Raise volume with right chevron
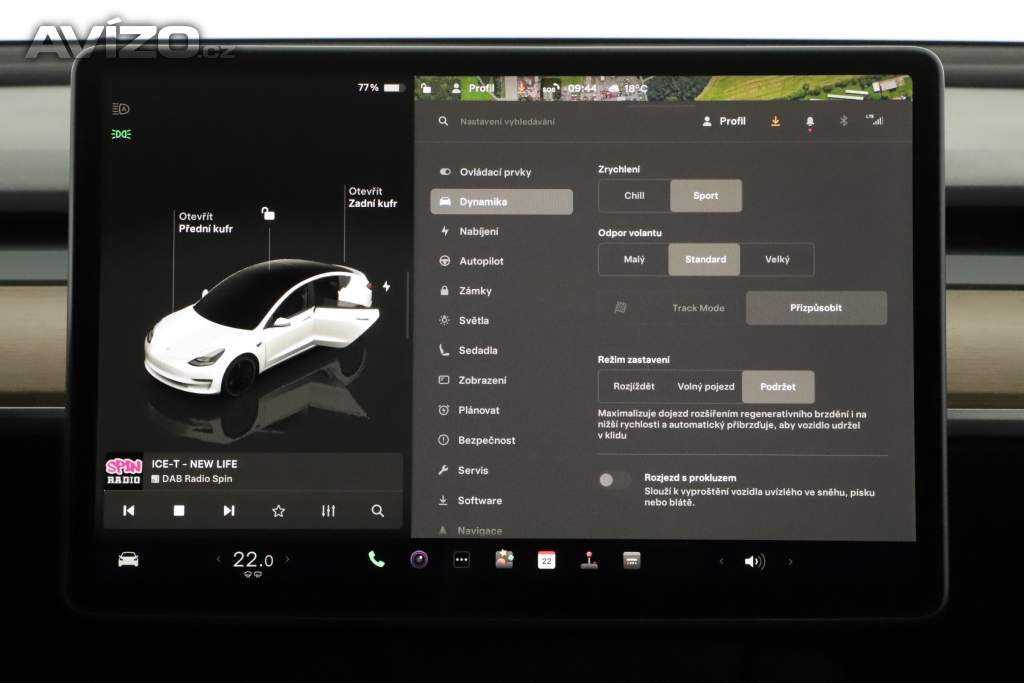The image size is (1024, 683). click(x=790, y=562)
